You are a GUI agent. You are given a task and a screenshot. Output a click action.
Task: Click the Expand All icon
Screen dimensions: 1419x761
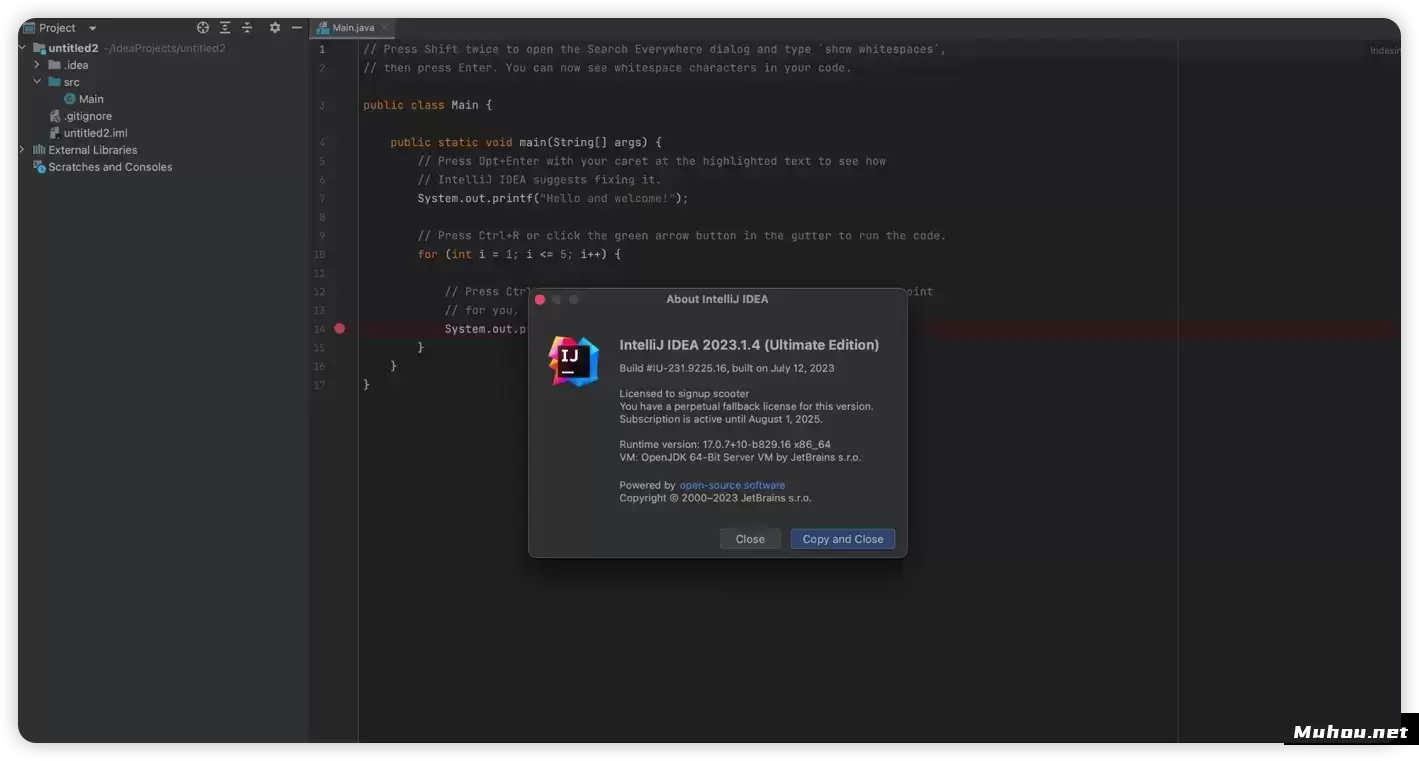click(x=225, y=28)
